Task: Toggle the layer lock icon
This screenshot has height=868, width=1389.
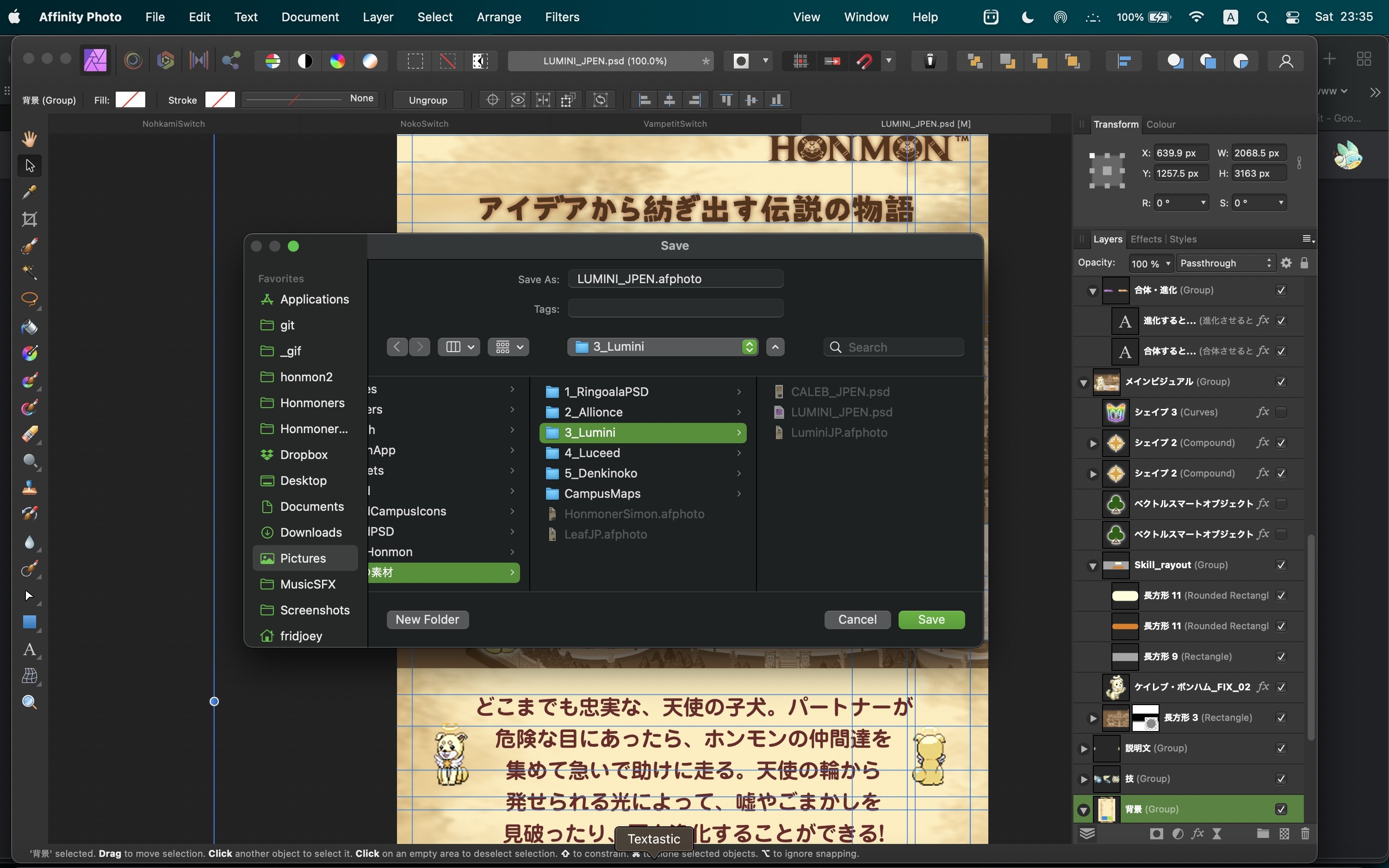Action: click(x=1304, y=263)
